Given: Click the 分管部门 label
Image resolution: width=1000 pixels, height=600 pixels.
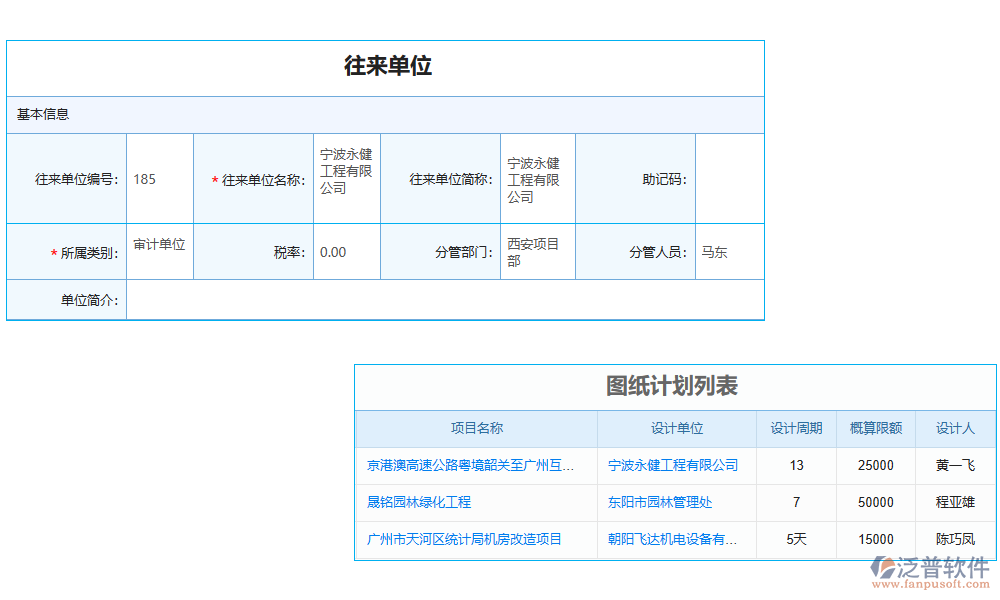Looking at the screenshot, I should tap(464, 253).
